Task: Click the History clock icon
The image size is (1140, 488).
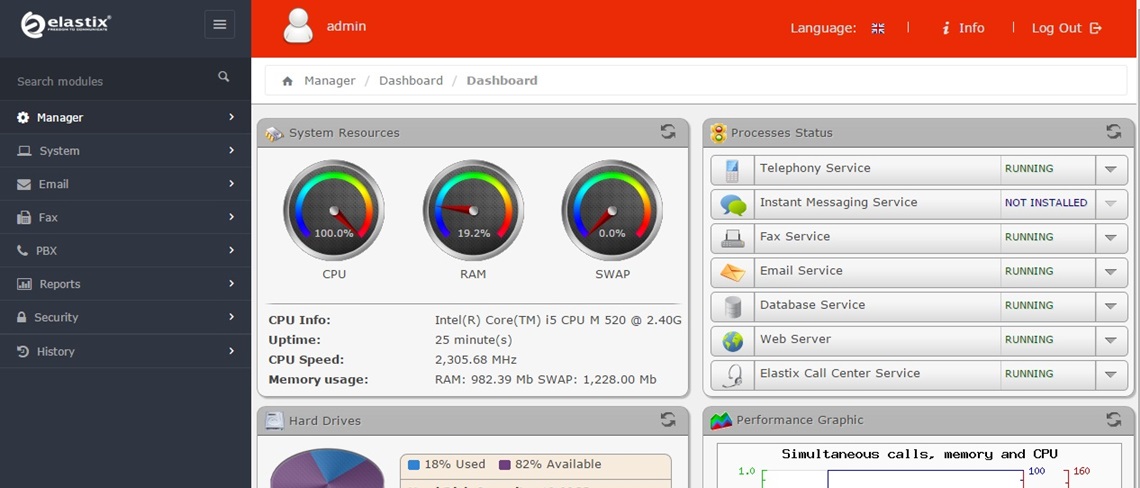Action: coord(23,351)
